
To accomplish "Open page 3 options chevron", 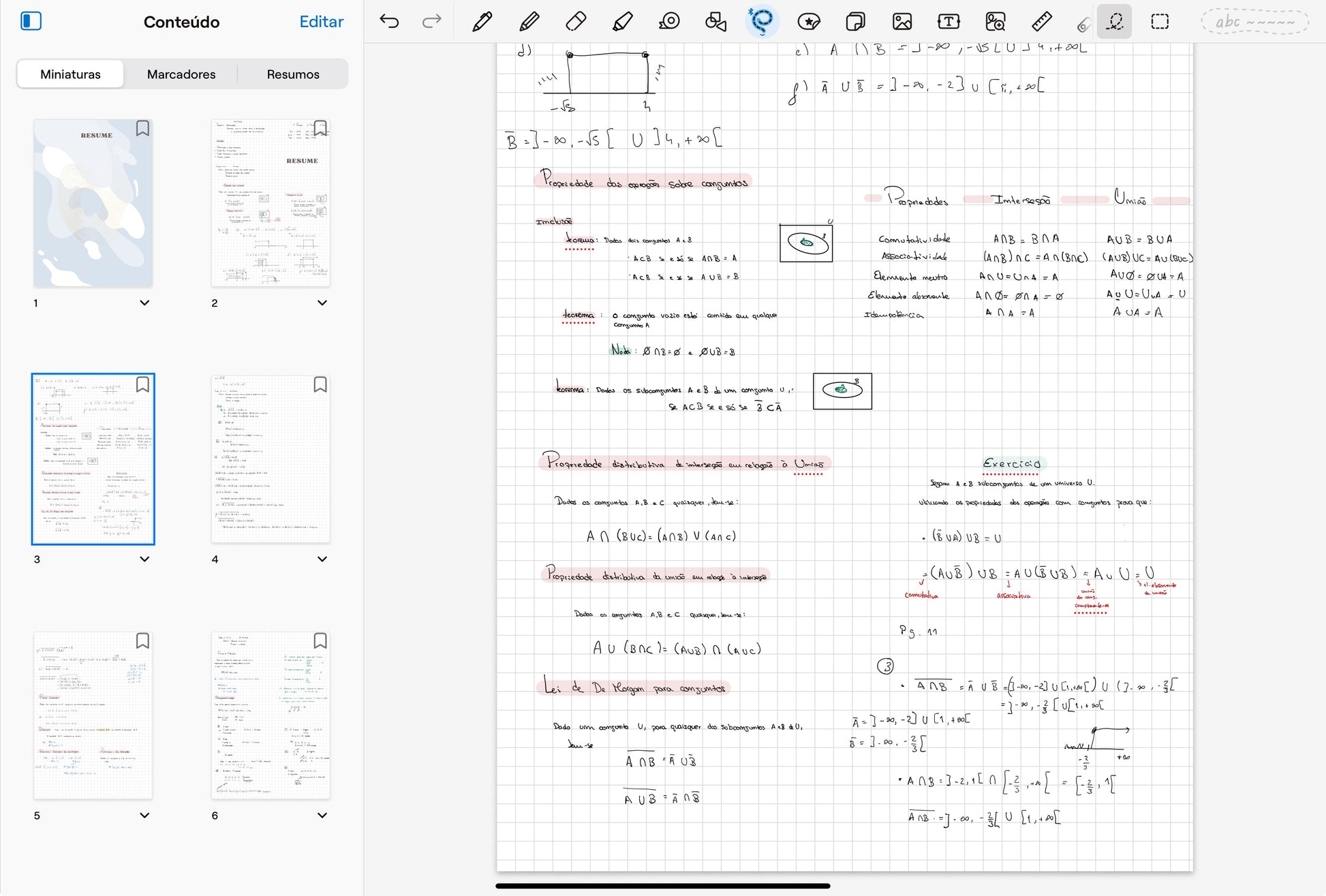I will coord(144,559).
